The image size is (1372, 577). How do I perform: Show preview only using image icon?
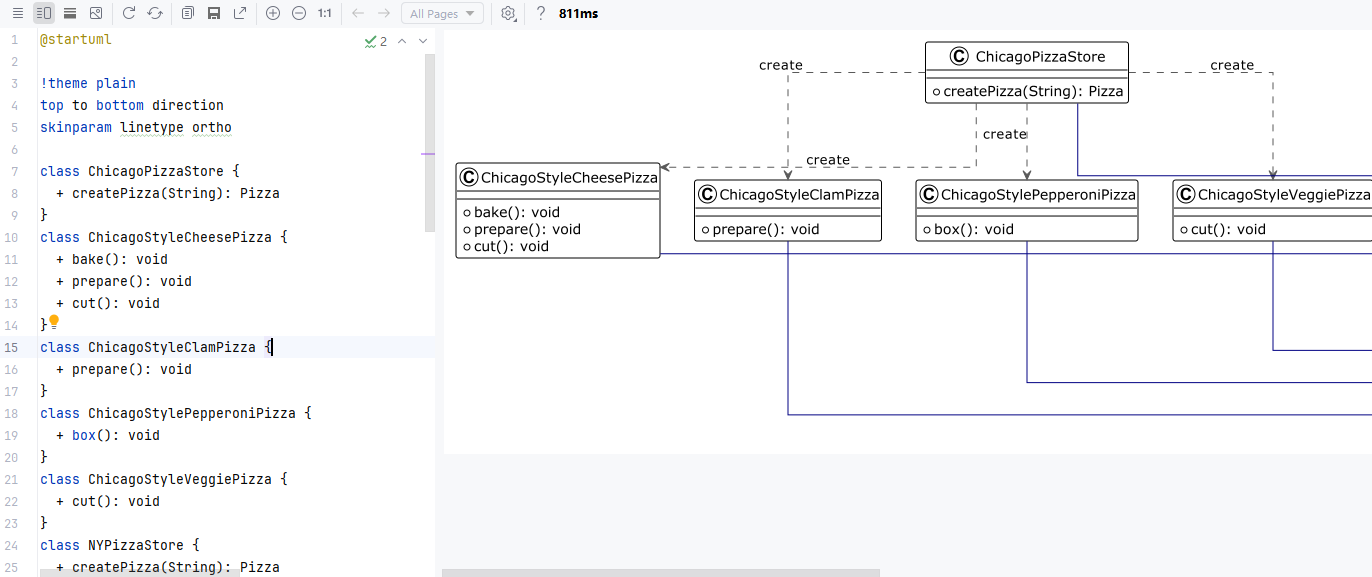coord(96,13)
